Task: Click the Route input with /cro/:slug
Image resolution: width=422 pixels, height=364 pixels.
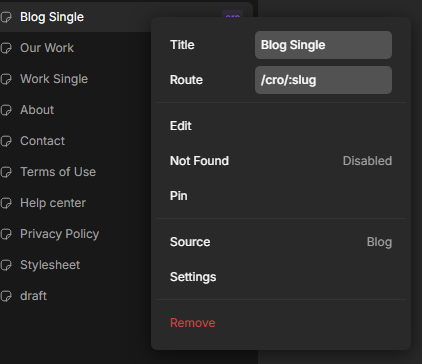Action: 323,80
